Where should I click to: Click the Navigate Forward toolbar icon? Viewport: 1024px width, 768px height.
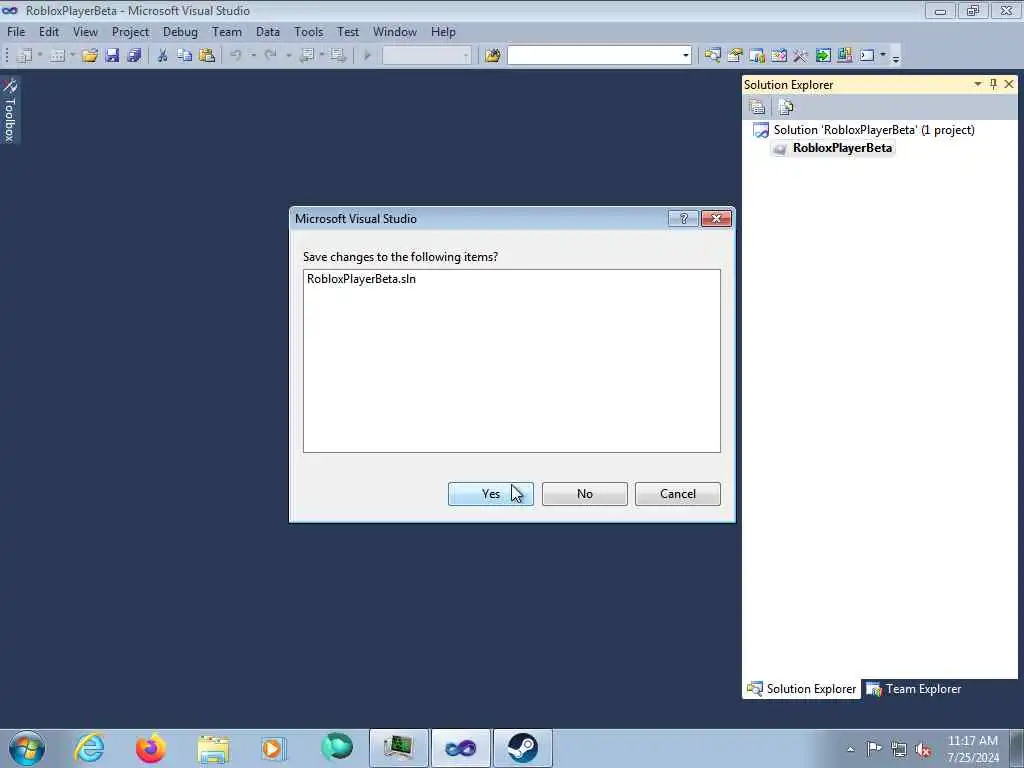tap(338, 56)
